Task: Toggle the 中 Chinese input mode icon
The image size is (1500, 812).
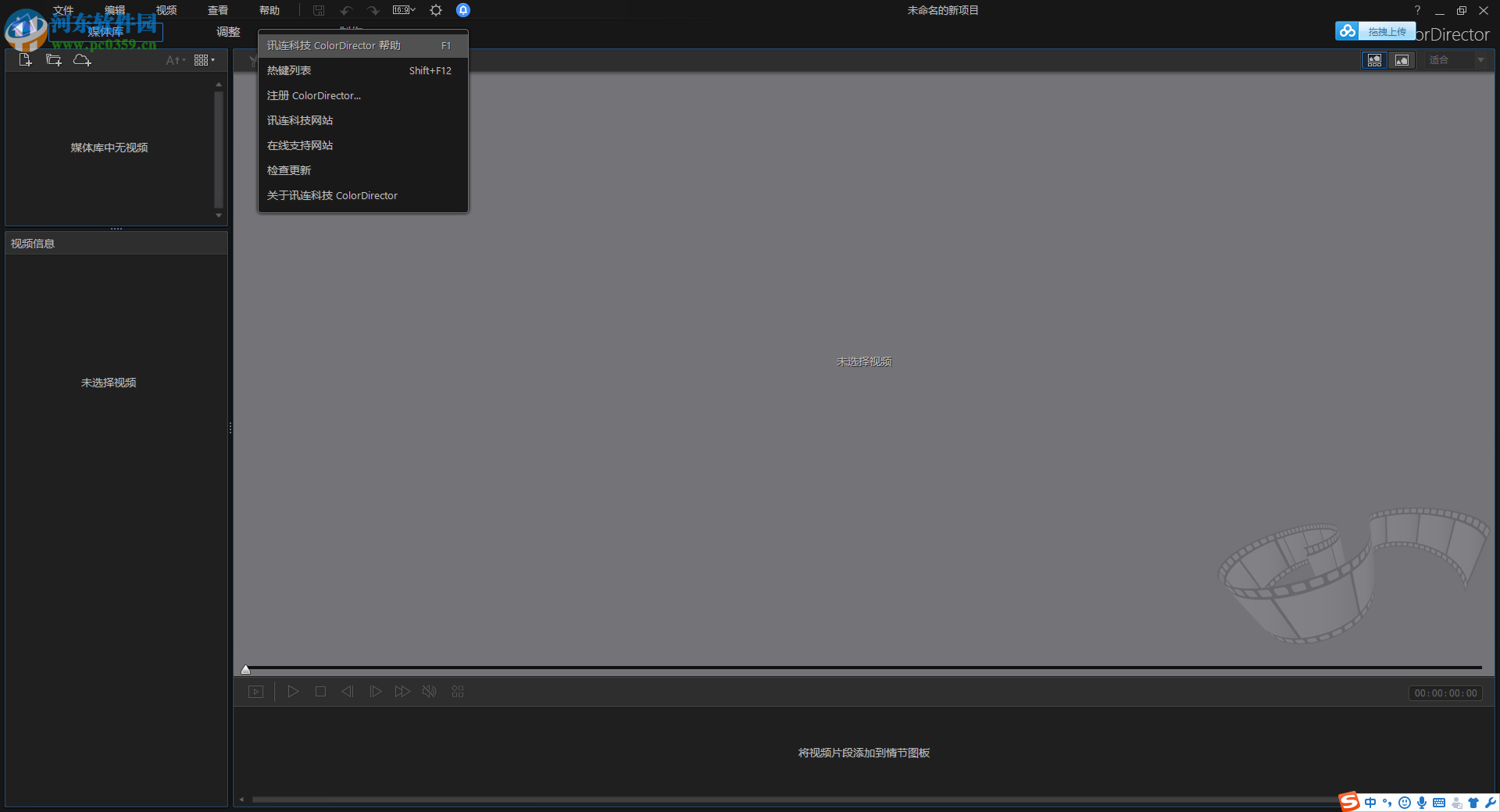Action: pyautogui.click(x=1370, y=803)
